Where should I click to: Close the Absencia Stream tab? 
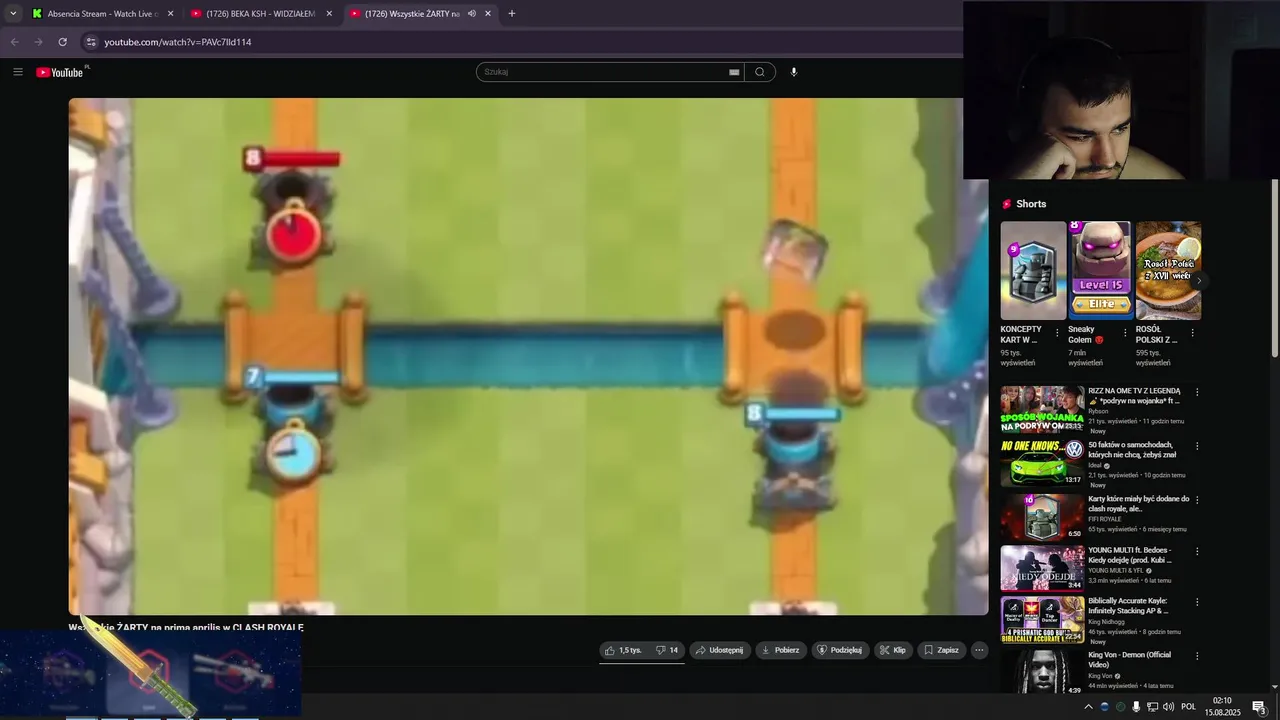tap(170, 14)
